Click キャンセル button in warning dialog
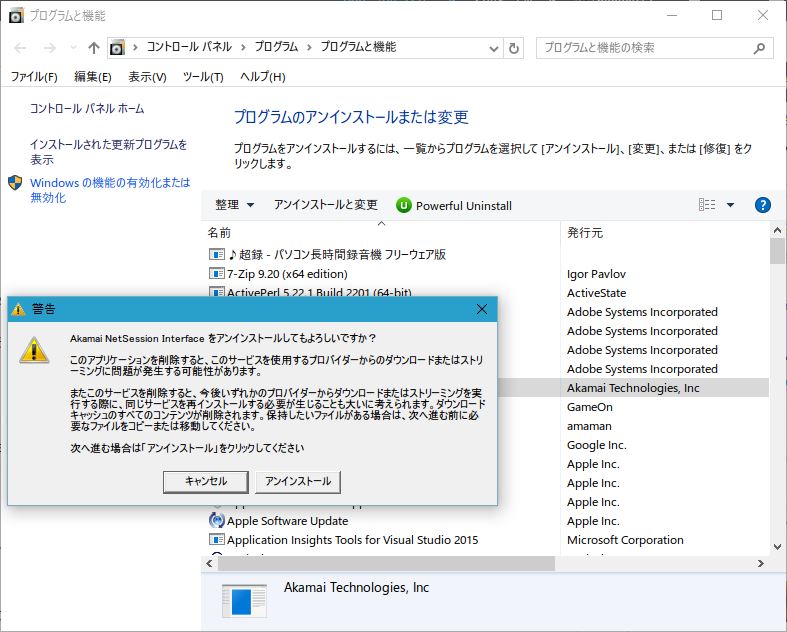 (206, 481)
